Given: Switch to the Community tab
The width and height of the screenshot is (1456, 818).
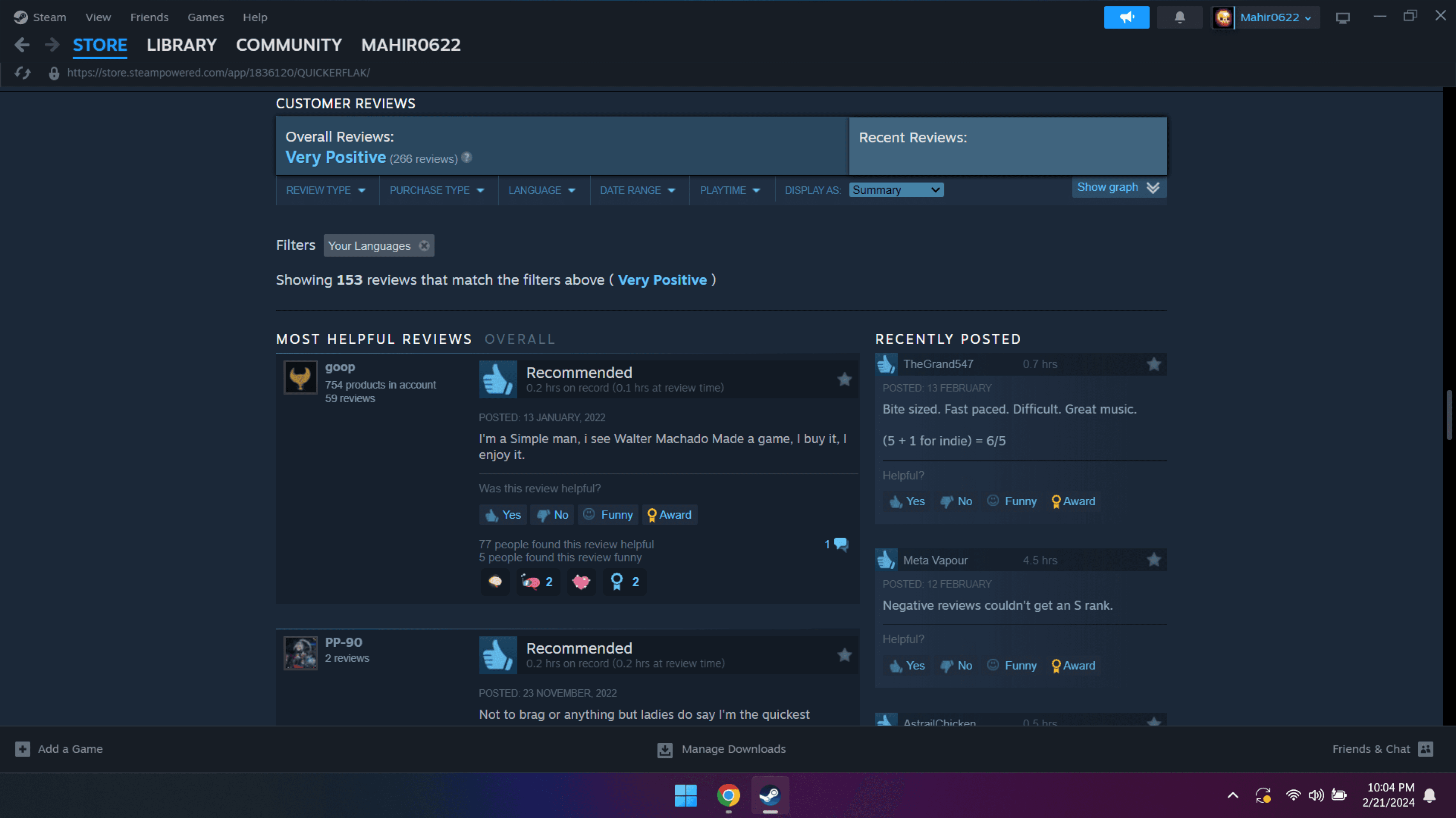Looking at the screenshot, I should pyautogui.click(x=289, y=45).
